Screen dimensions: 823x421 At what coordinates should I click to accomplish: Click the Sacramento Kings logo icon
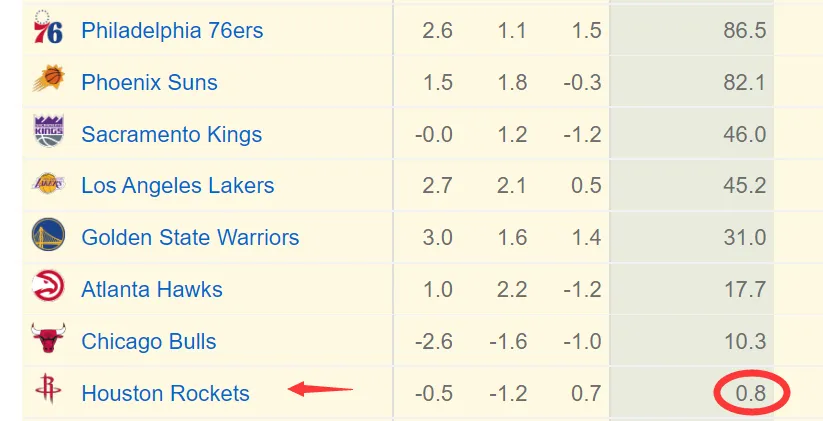(x=48, y=131)
